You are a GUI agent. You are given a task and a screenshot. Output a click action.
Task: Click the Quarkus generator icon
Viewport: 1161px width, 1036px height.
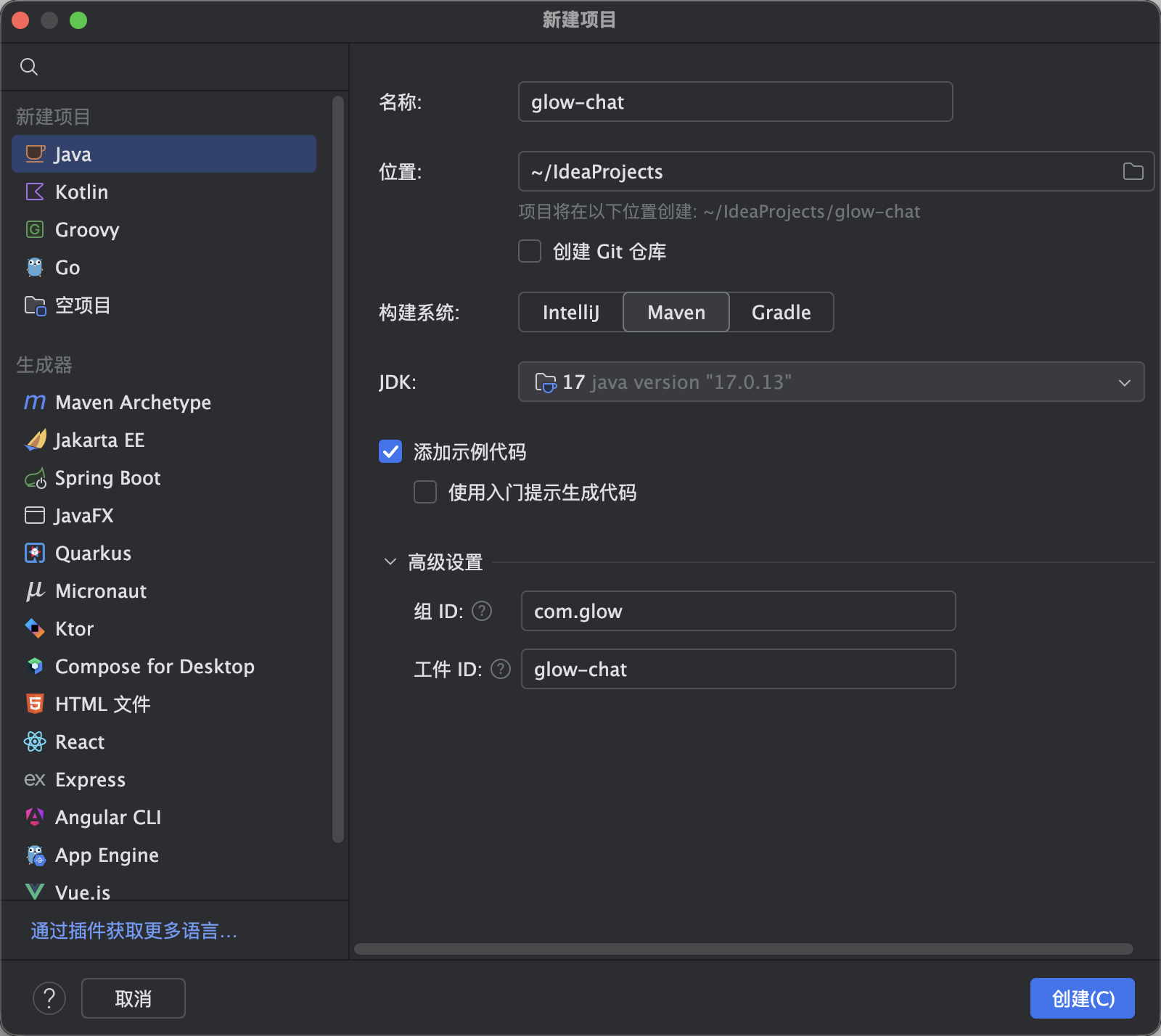coord(35,553)
